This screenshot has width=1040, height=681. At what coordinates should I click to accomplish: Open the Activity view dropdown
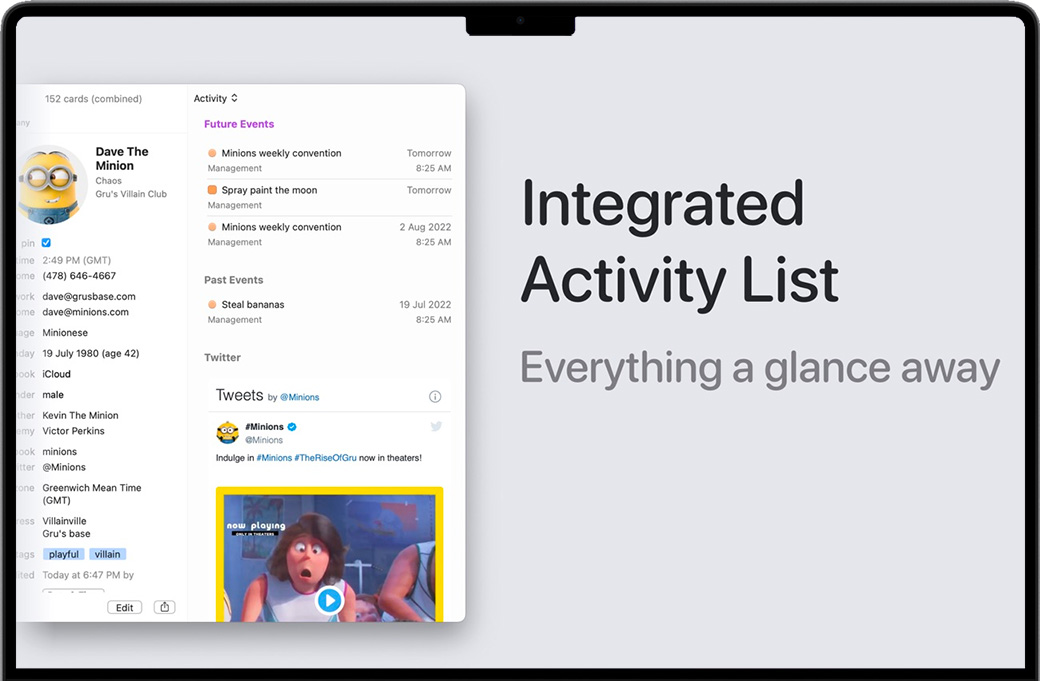[x=216, y=98]
